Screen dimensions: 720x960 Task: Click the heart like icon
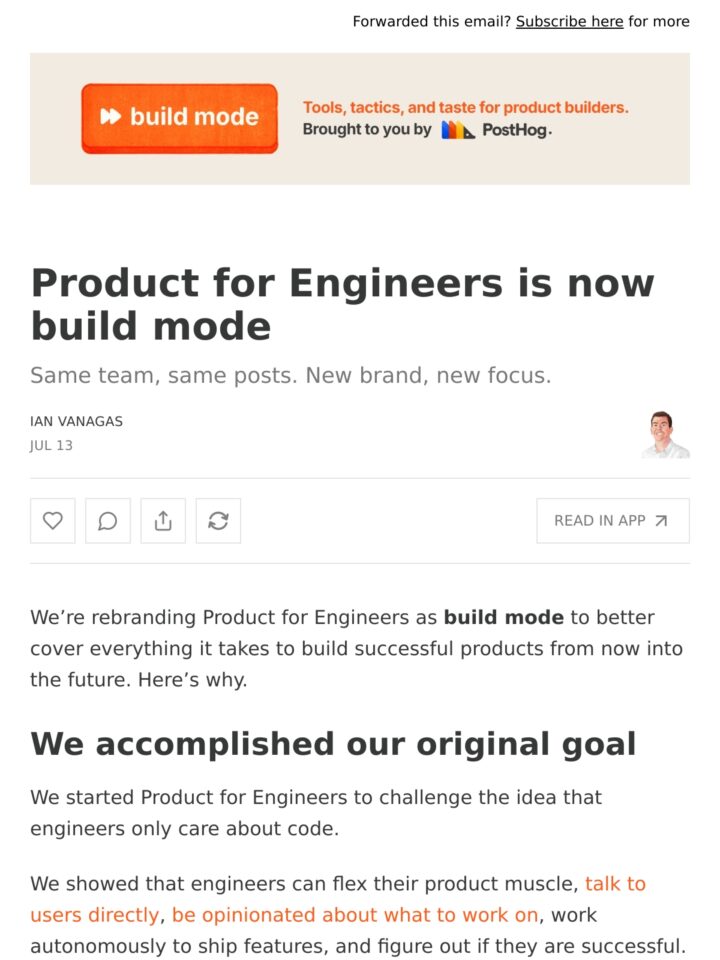coord(53,521)
